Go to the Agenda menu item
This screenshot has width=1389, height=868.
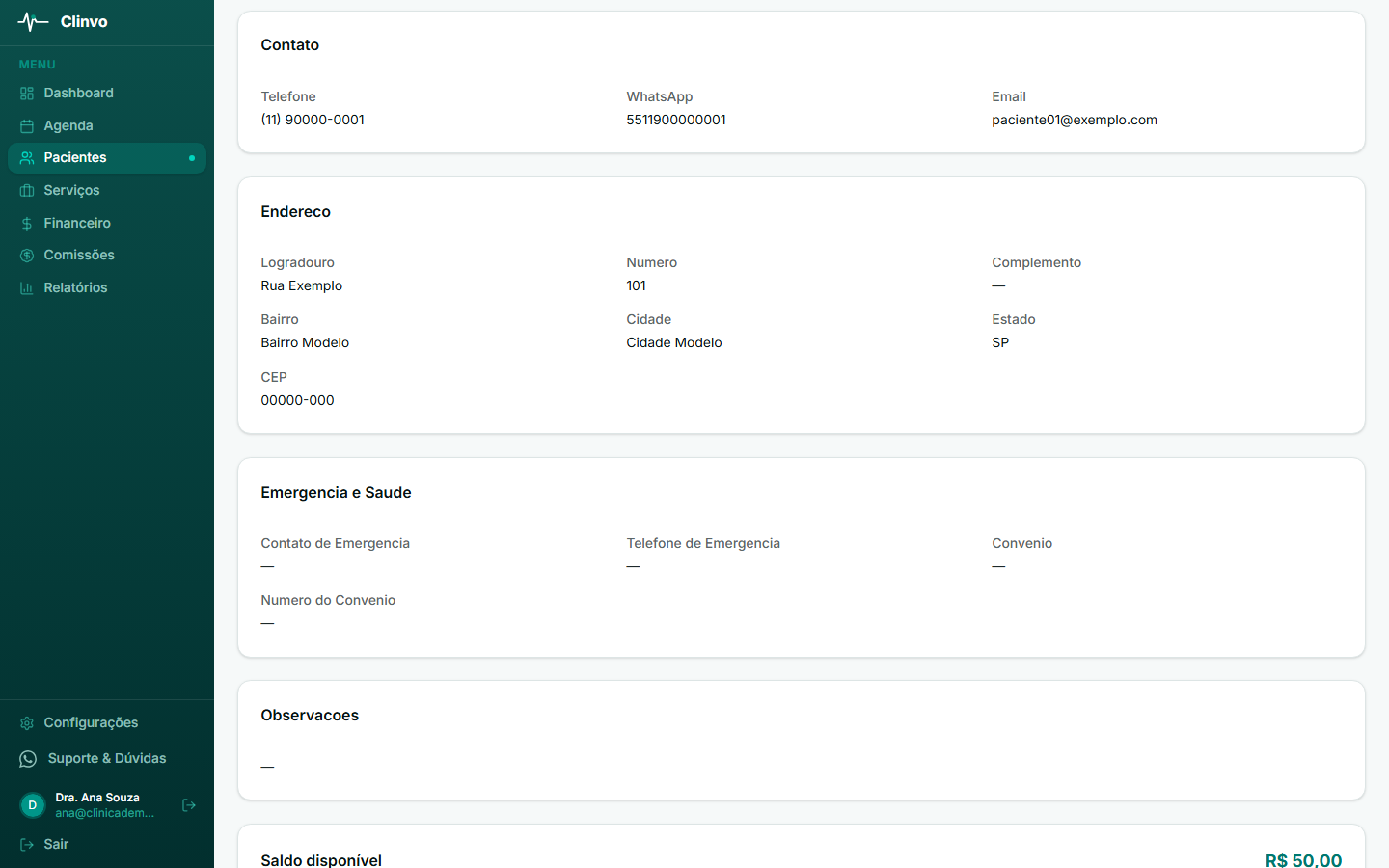coord(107,125)
